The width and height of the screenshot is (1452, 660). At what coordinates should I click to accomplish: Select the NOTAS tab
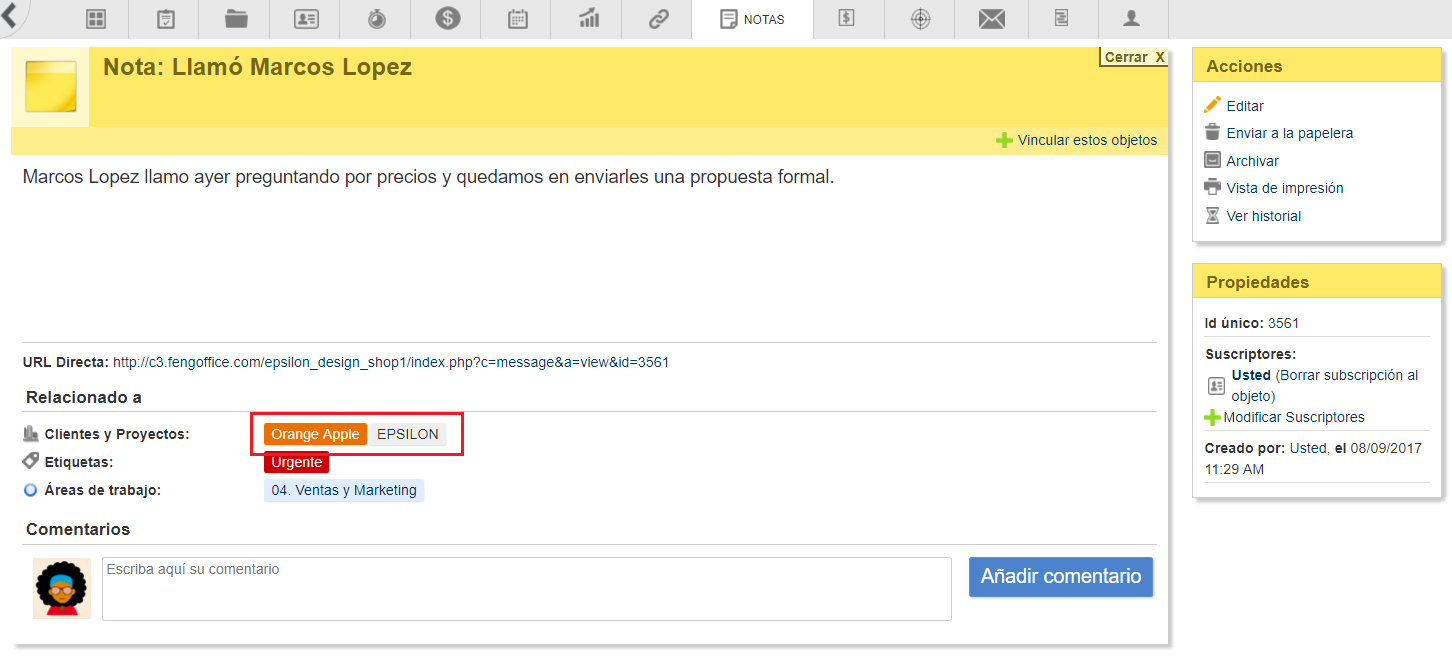[752, 19]
